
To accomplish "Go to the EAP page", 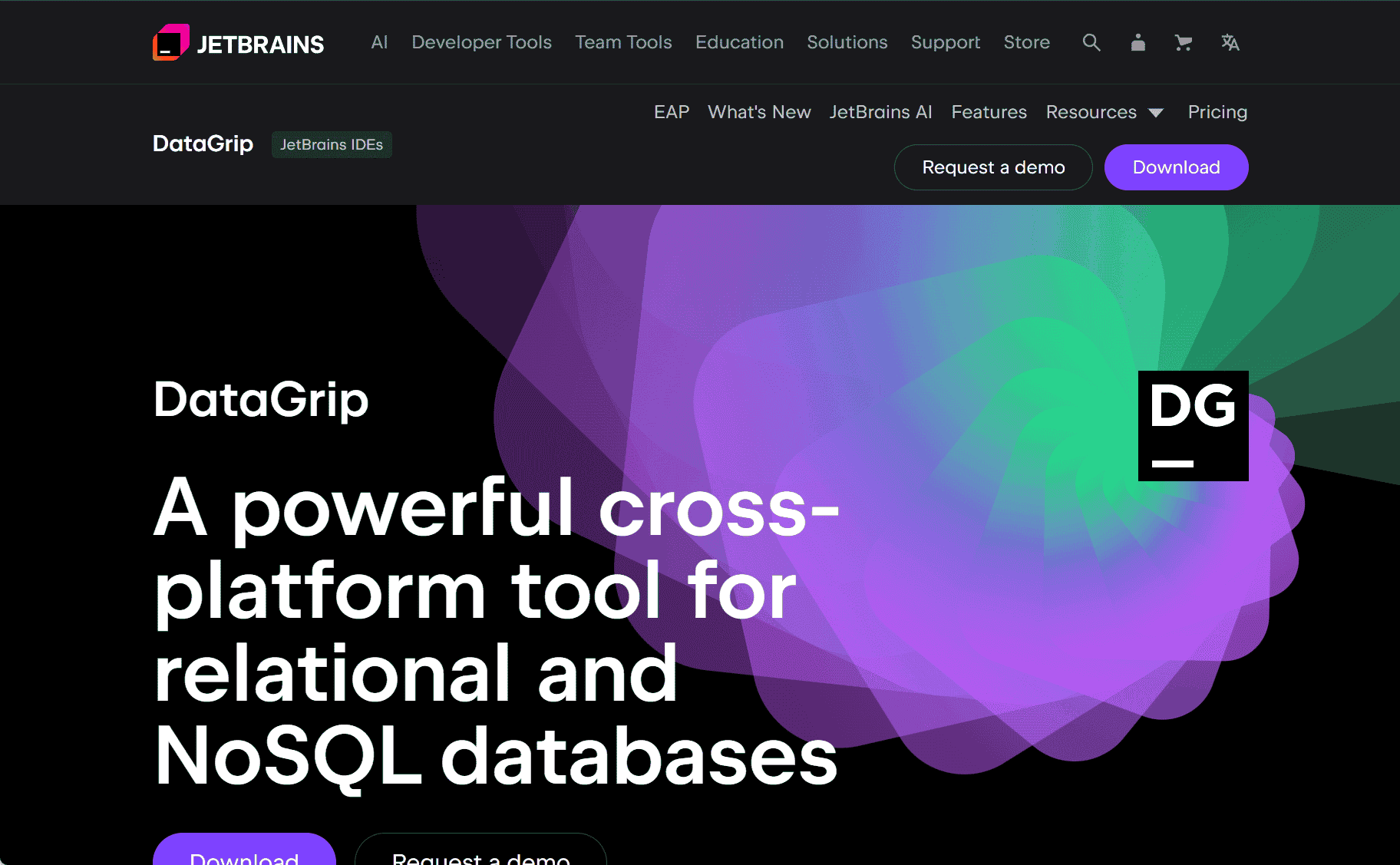I will point(671,112).
